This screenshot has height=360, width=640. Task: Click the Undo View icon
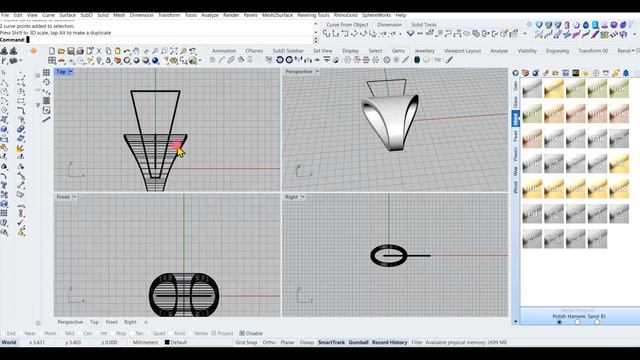click(193, 51)
